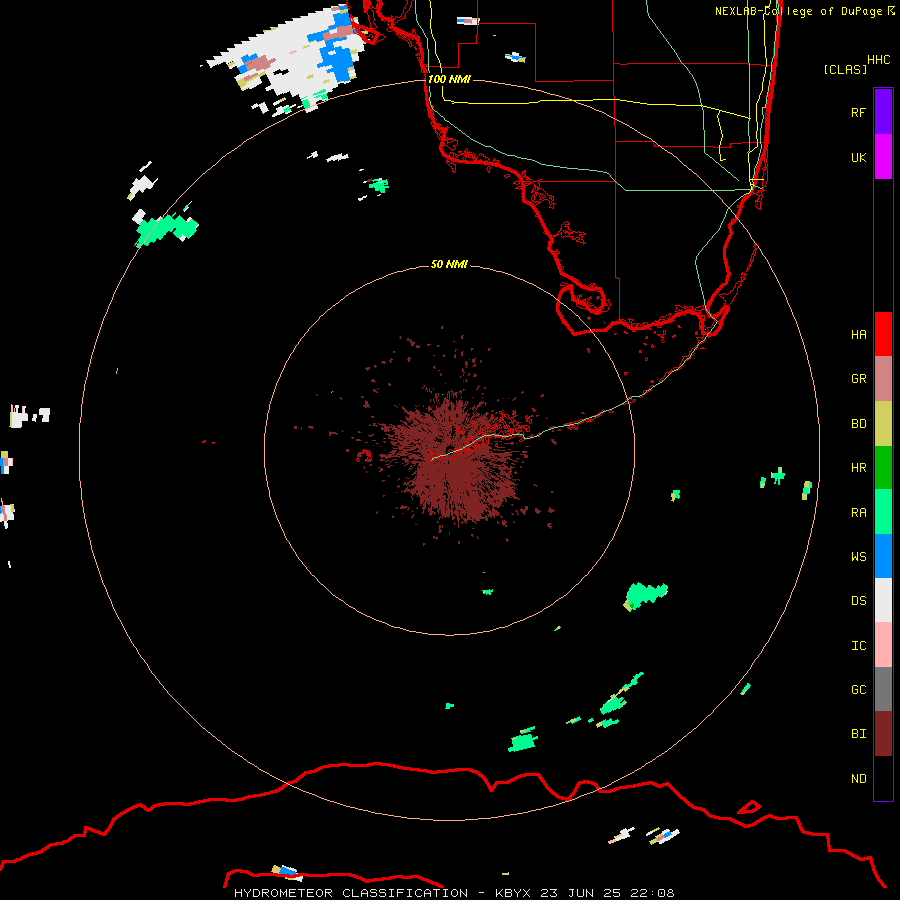The width and height of the screenshot is (900, 900).
Task: Click the RF purple legend swatch
Action: (x=883, y=112)
